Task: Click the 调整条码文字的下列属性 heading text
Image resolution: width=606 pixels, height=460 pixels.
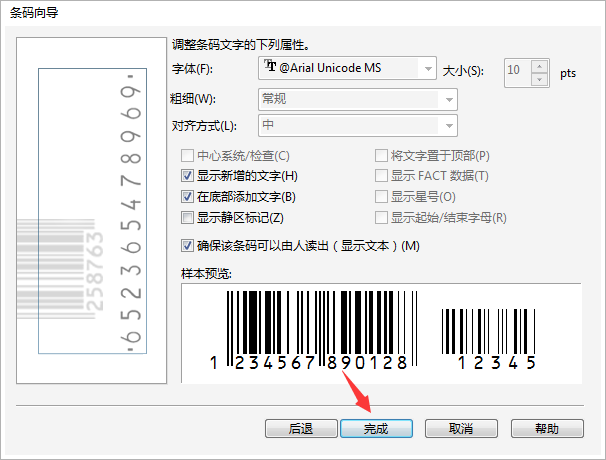Action: (x=241, y=45)
